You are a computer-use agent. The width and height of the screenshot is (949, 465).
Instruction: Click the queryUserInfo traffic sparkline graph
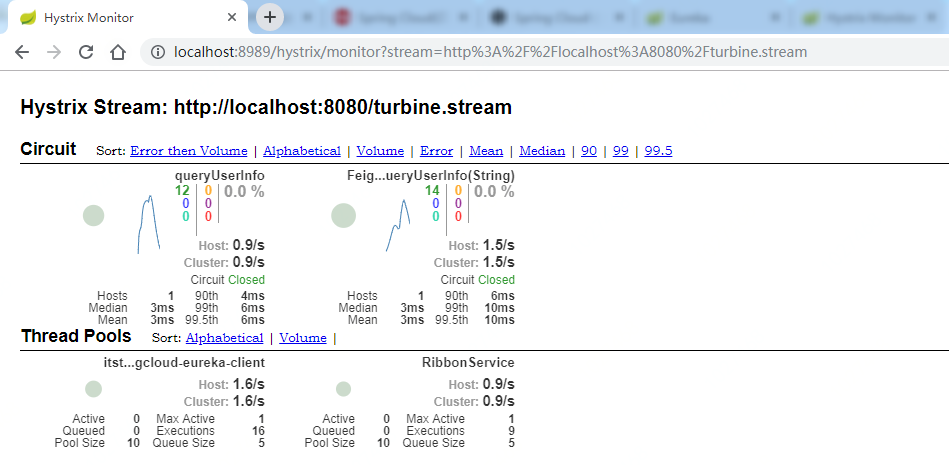[x=148, y=224]
